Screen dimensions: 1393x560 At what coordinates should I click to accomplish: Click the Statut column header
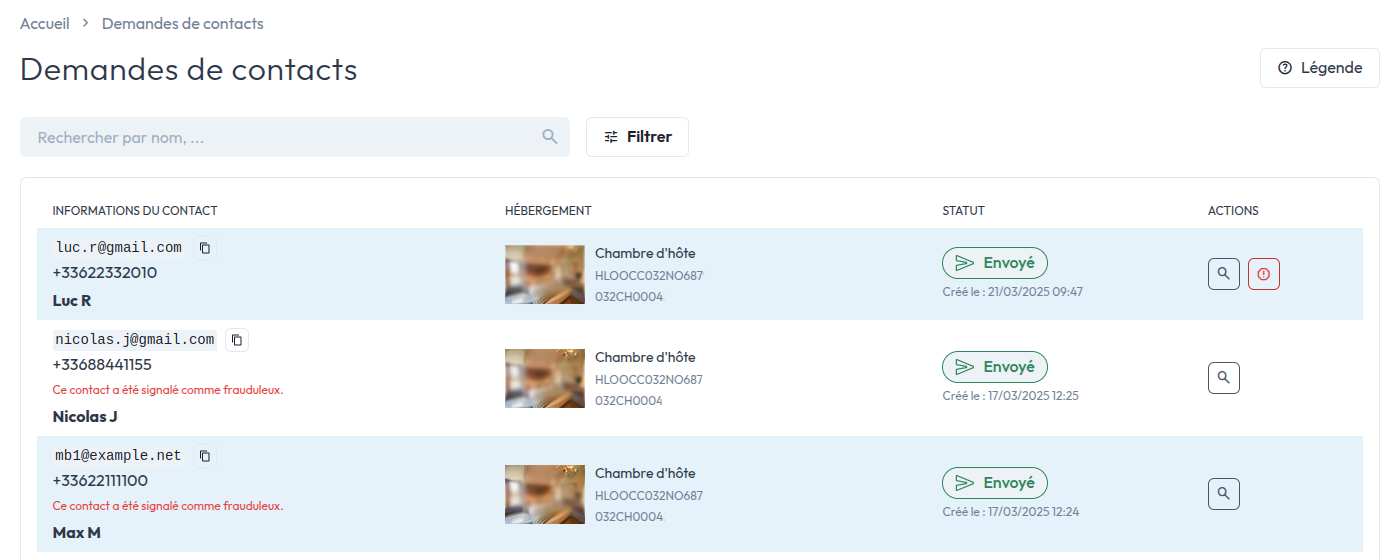click(964, 211)
